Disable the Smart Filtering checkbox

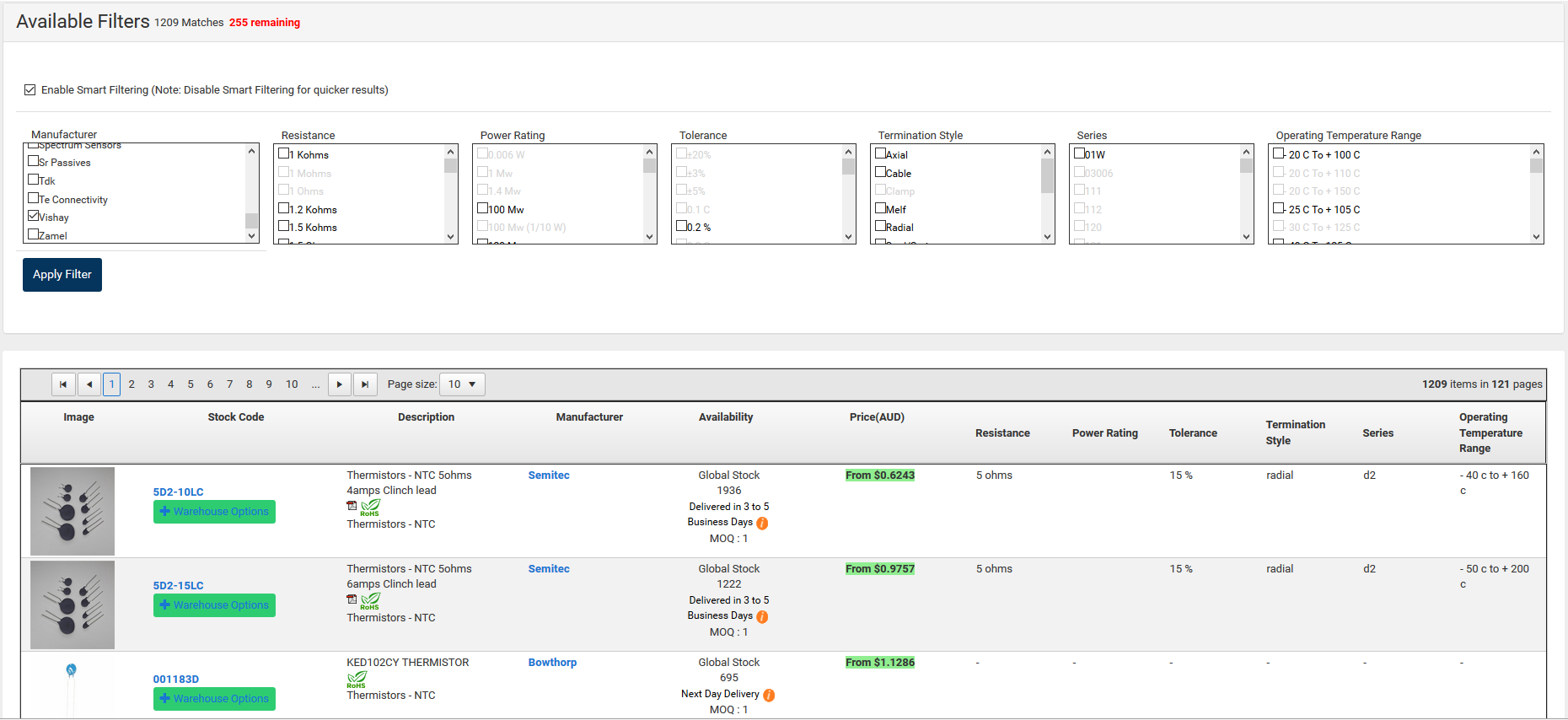pos(30,90)
